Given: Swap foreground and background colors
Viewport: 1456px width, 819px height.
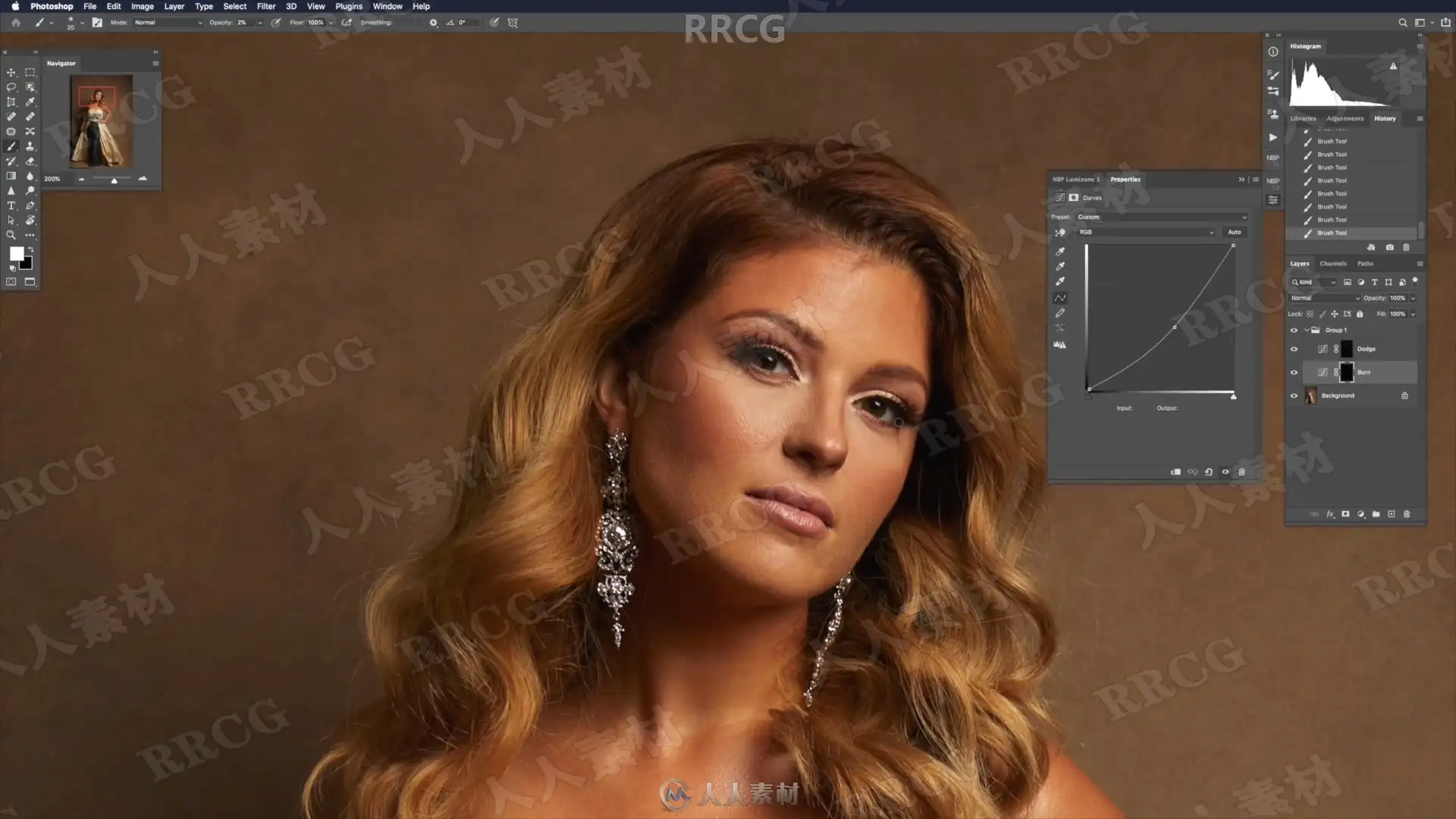Looking at the screenshot, I should [31, 249].
